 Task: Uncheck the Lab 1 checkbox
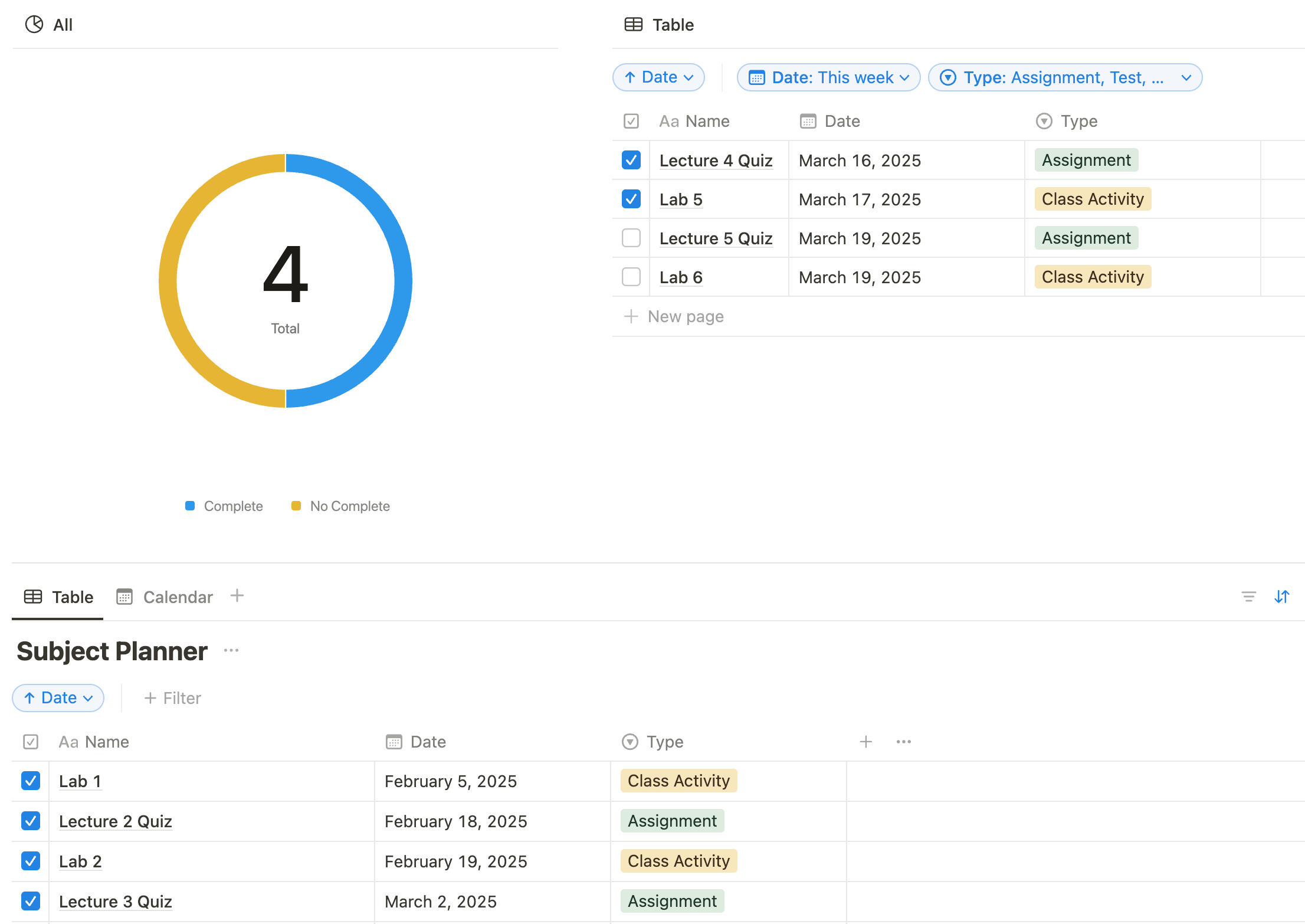pos(31,781)
